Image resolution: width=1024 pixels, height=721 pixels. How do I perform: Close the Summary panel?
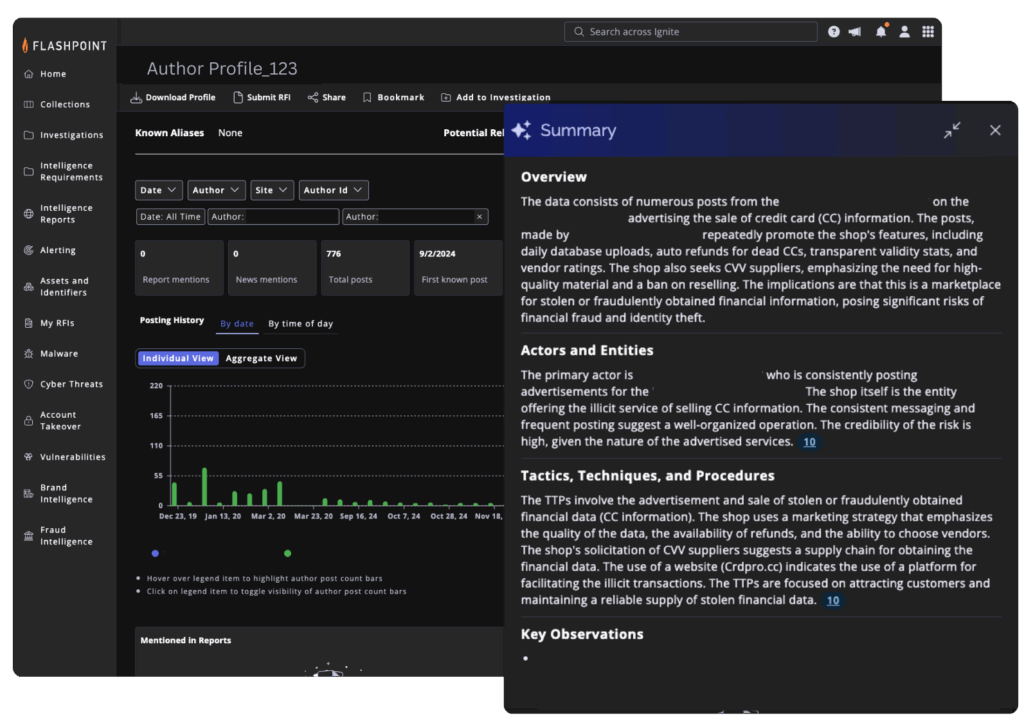[995, 130]
